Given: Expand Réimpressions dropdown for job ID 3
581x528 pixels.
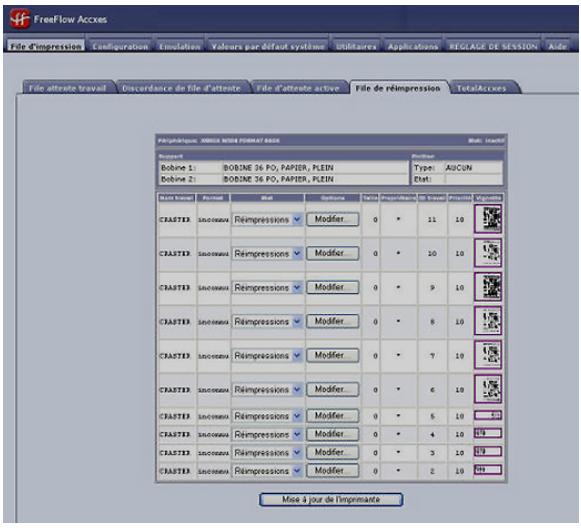Looking at the screenshot, I should pos(267,453).
